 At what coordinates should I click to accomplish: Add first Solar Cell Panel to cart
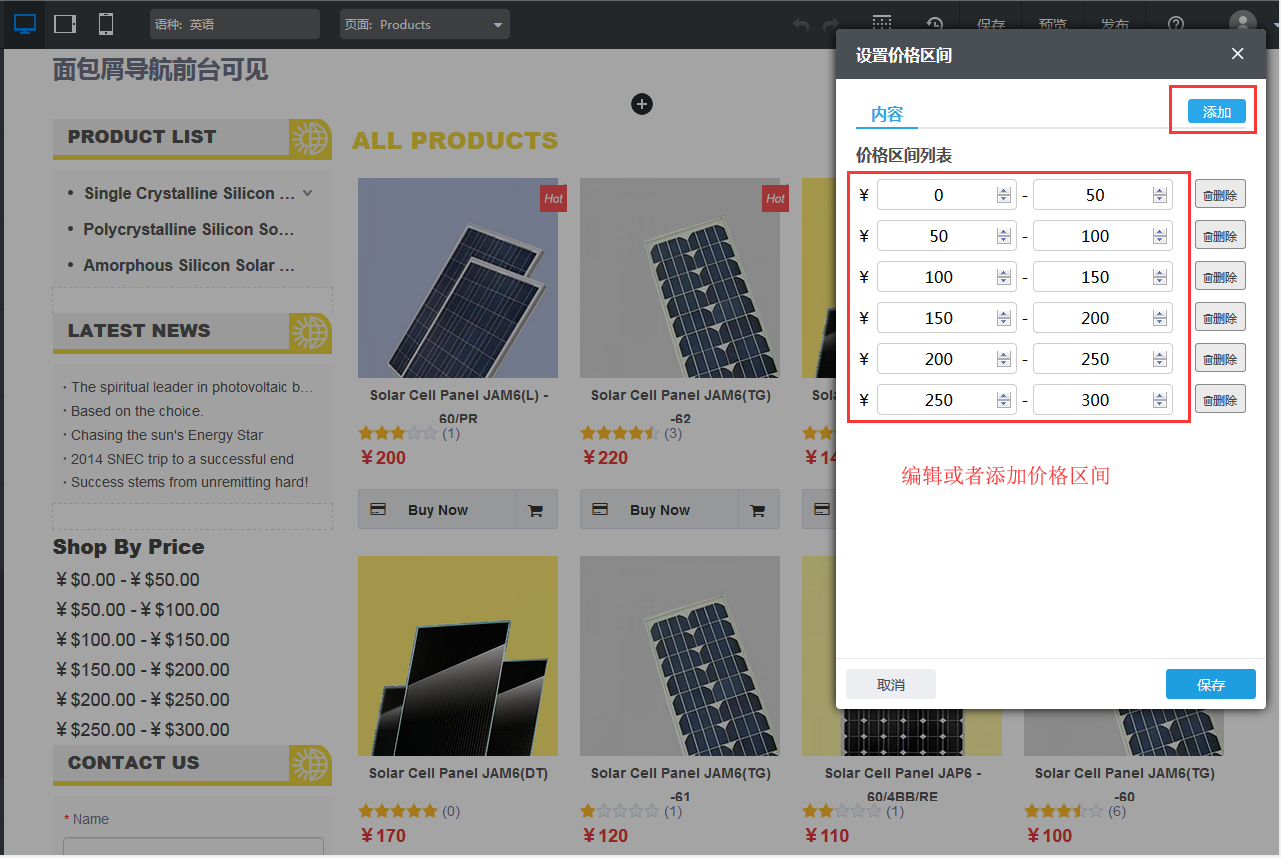536,510
